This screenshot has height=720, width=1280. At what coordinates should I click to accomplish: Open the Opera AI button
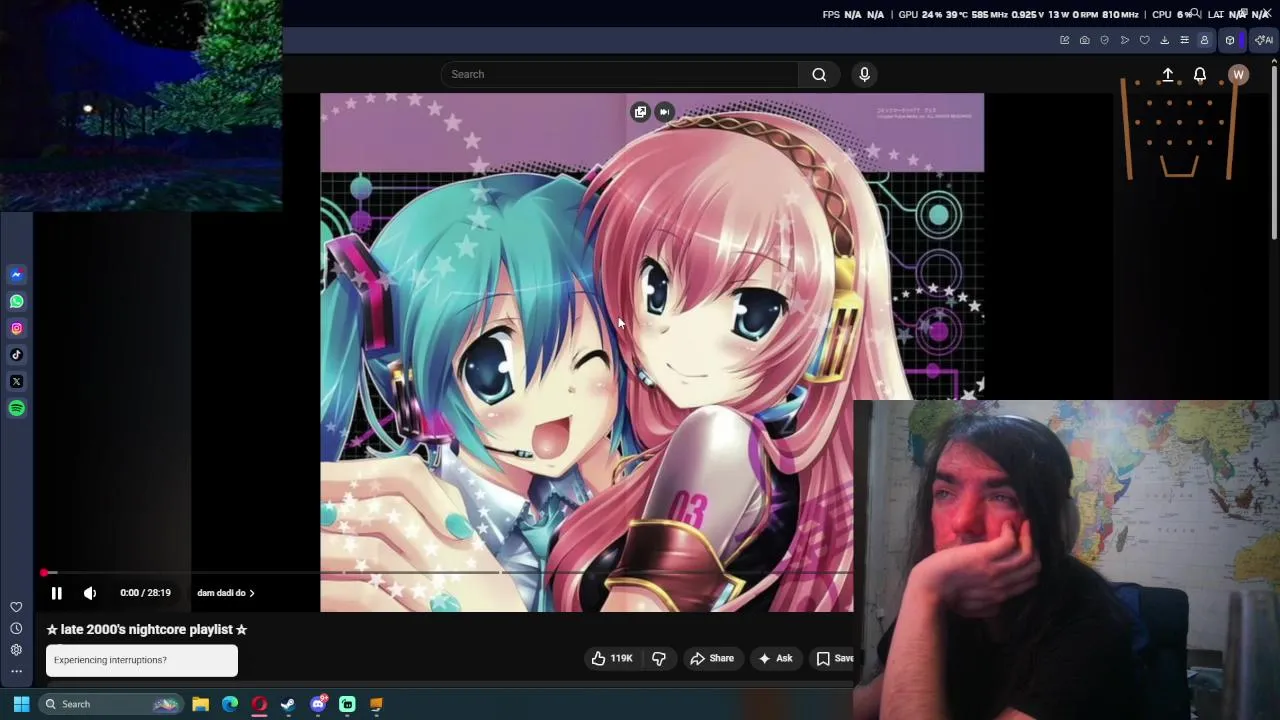click(1264, 40)
